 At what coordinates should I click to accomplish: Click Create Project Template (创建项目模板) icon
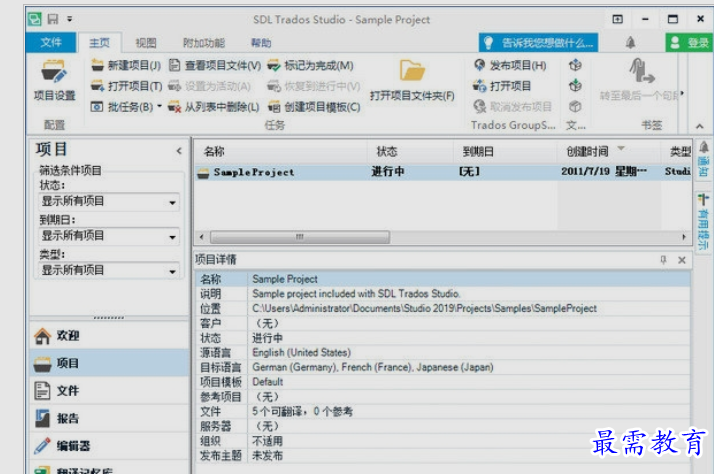tap(274, 107)
